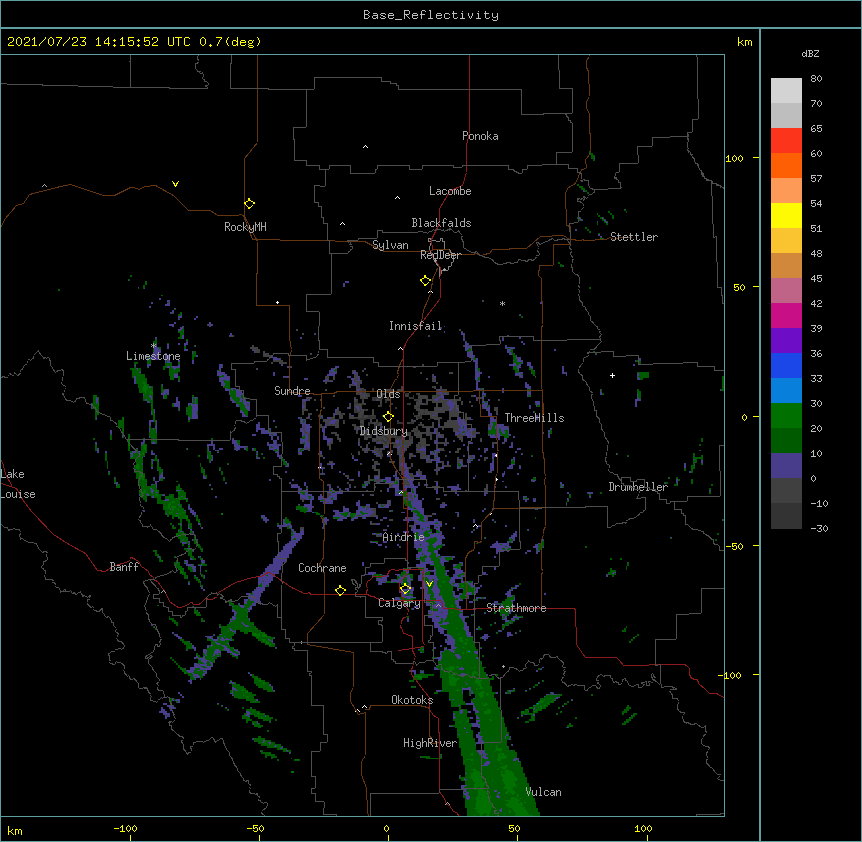Screen dimensions: 862x842
Task: Click the yellow diamond marker between Olds and Didsbury
Action: pyautogui.click(x=388, y=417)
